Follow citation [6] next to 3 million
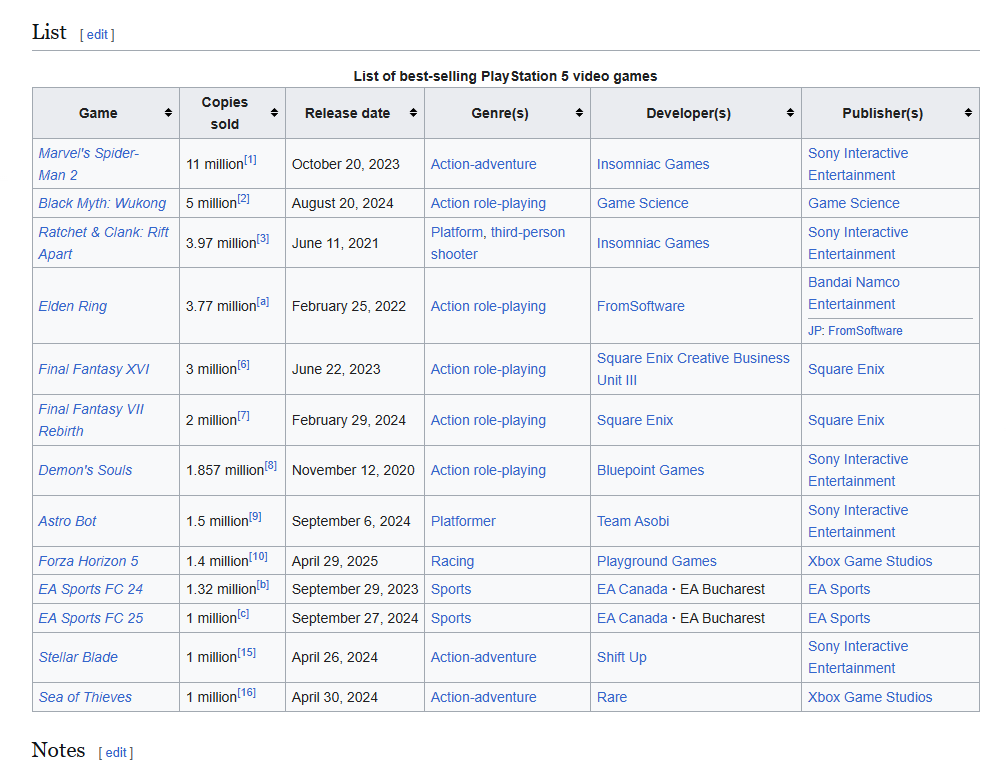 [243, 365]
